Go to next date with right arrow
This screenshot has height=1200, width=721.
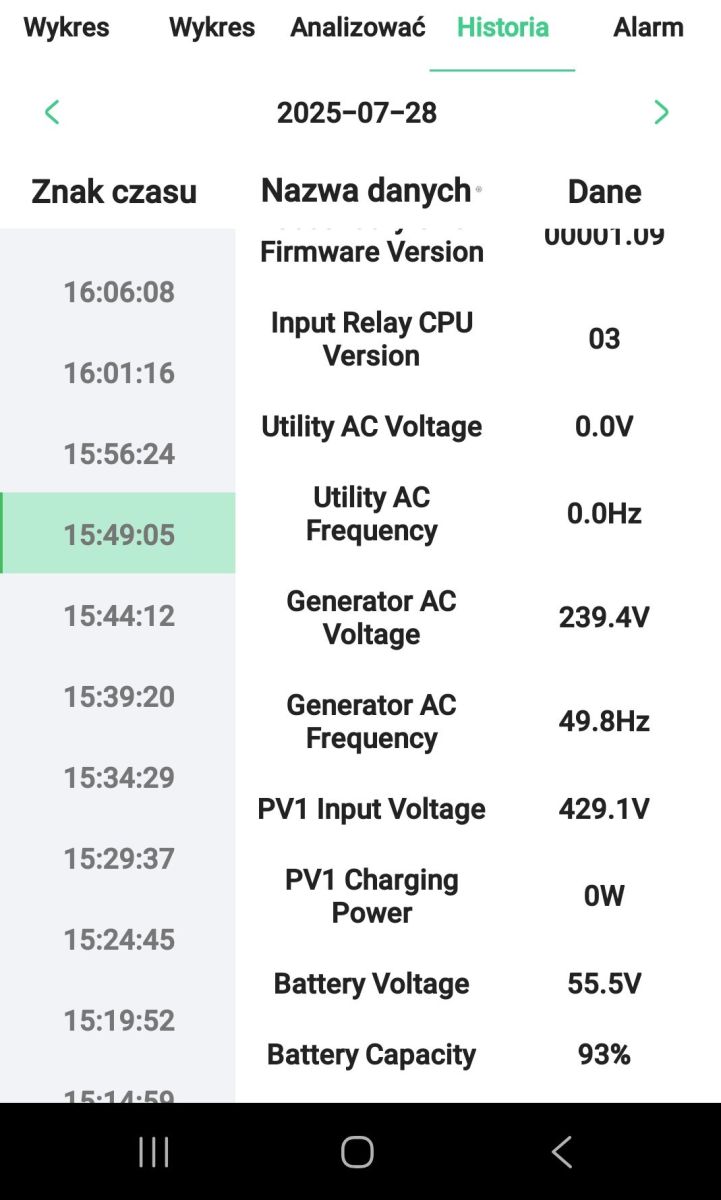660,112
